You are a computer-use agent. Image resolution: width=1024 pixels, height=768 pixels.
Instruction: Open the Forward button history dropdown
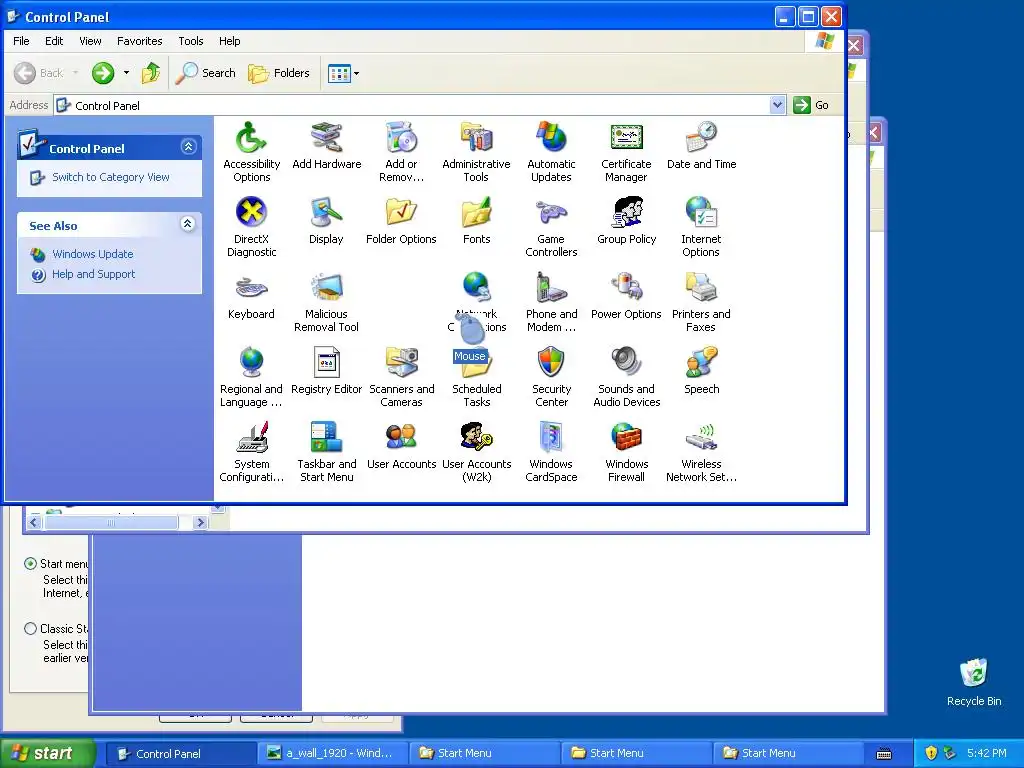(126, 73)
